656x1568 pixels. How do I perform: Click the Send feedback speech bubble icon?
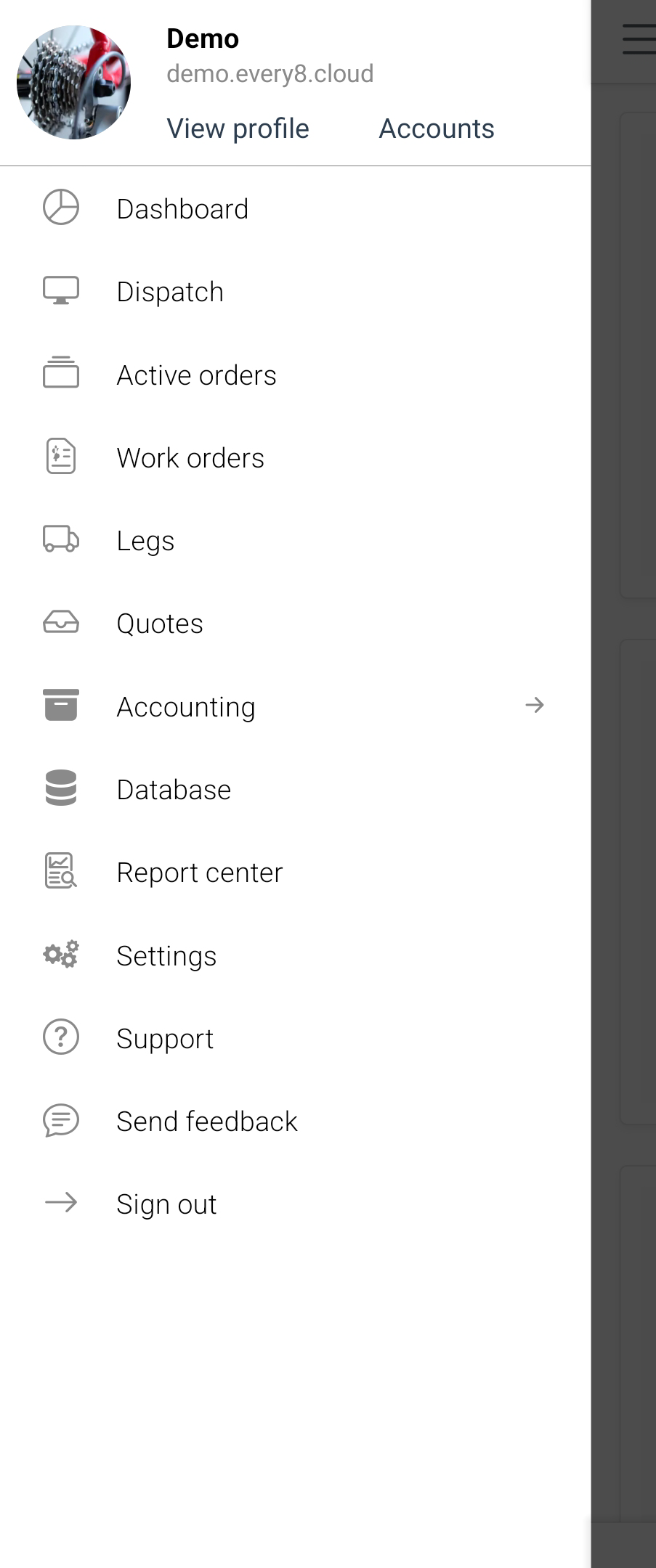click(61, 1120)
